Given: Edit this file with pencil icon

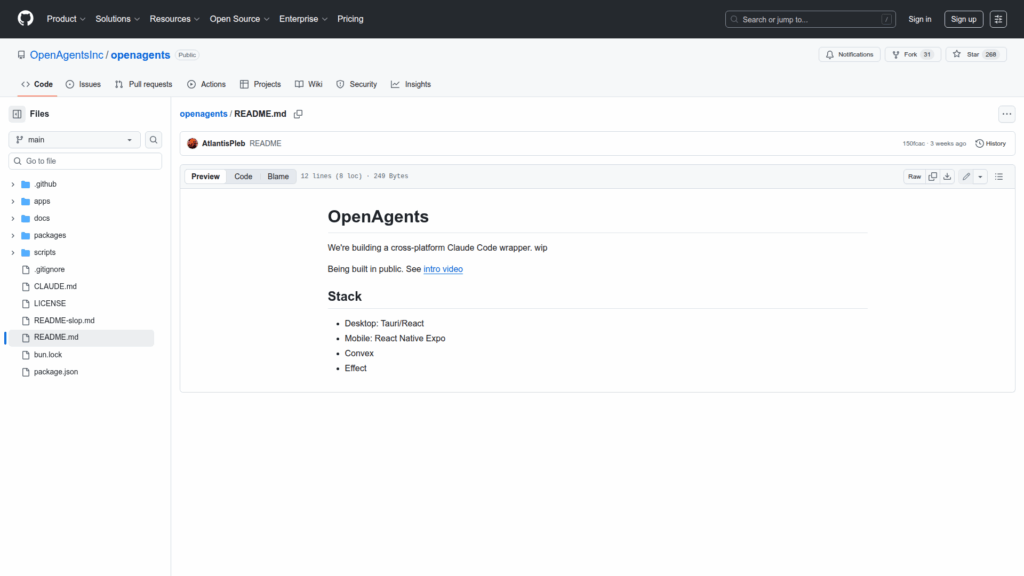Looking at the screenshot, I should (966, 176).
